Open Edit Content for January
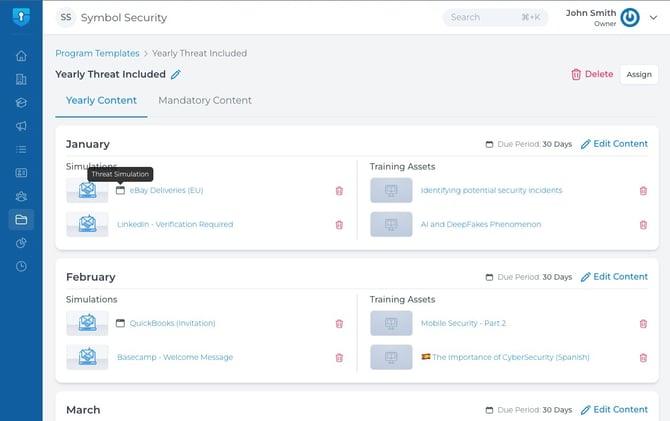Screen dimensions: 670x421 (x=614, y=144)
